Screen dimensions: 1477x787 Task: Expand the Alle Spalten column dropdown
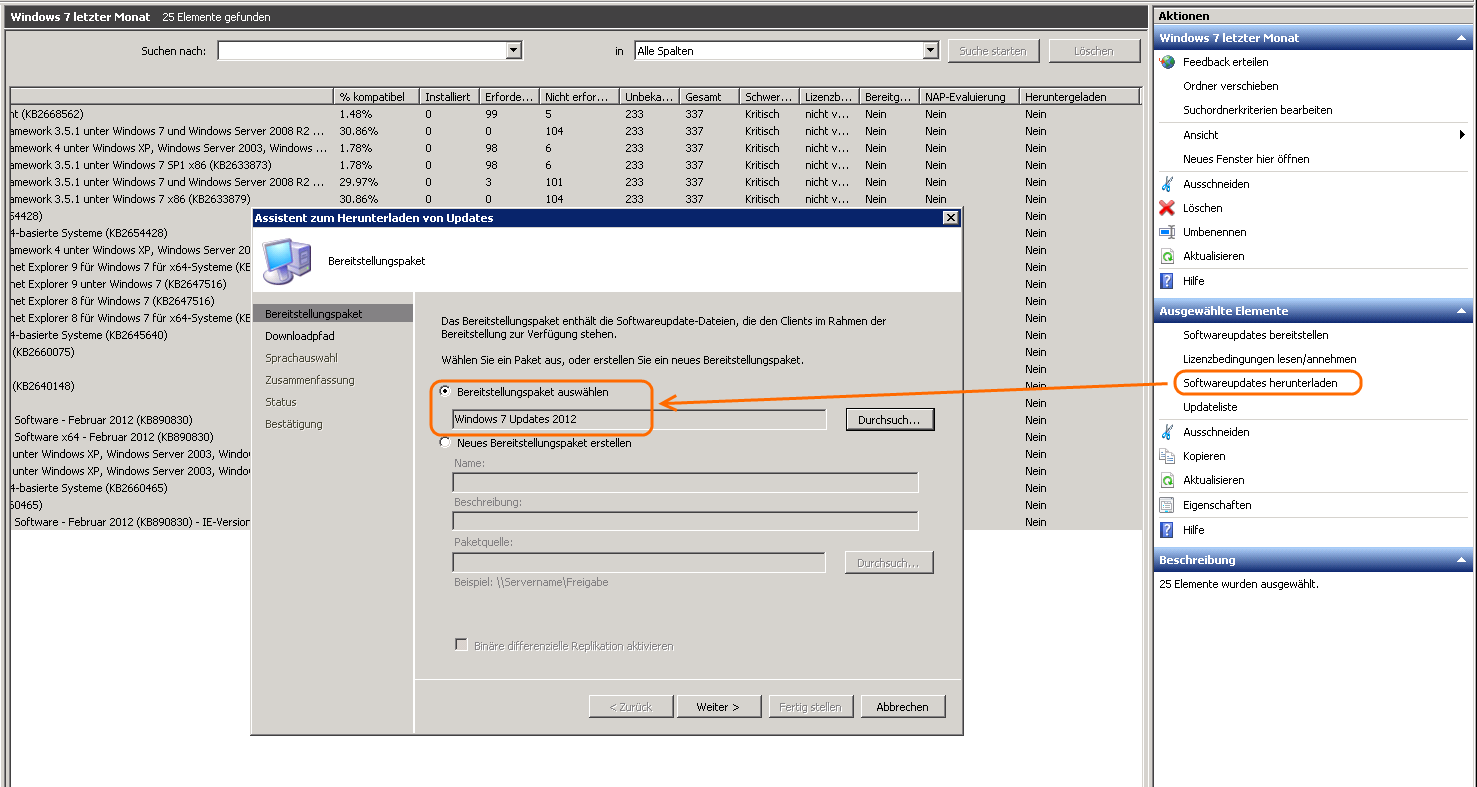click(x=930, y=50)
